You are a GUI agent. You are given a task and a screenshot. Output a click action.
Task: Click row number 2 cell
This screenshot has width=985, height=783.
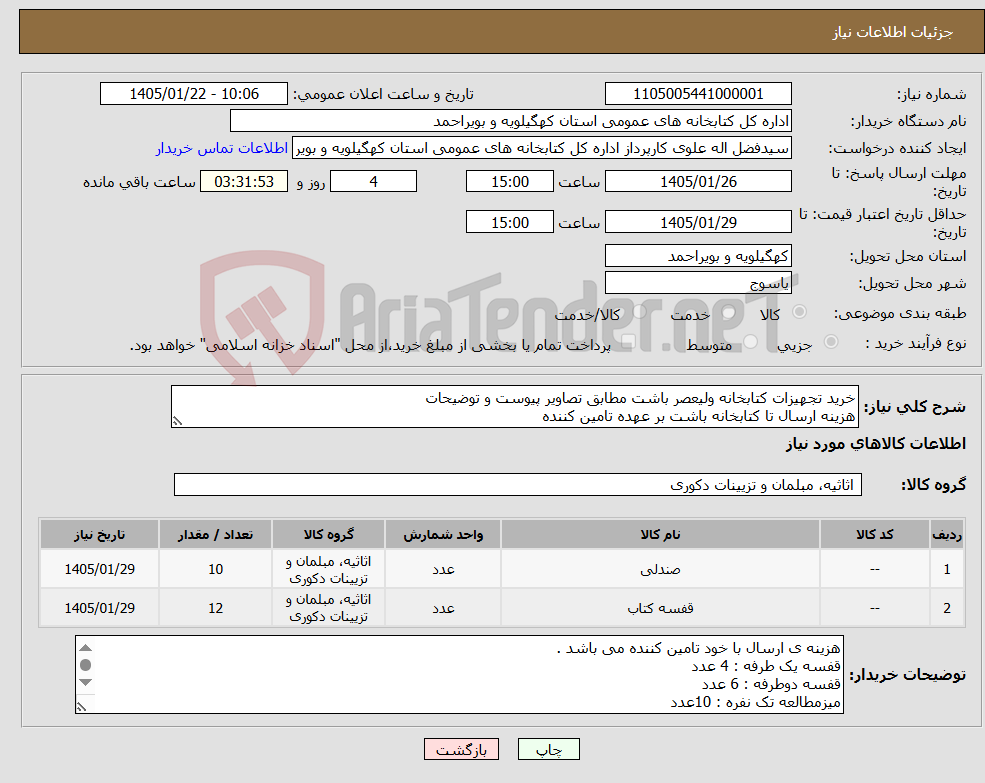(947, 608)
